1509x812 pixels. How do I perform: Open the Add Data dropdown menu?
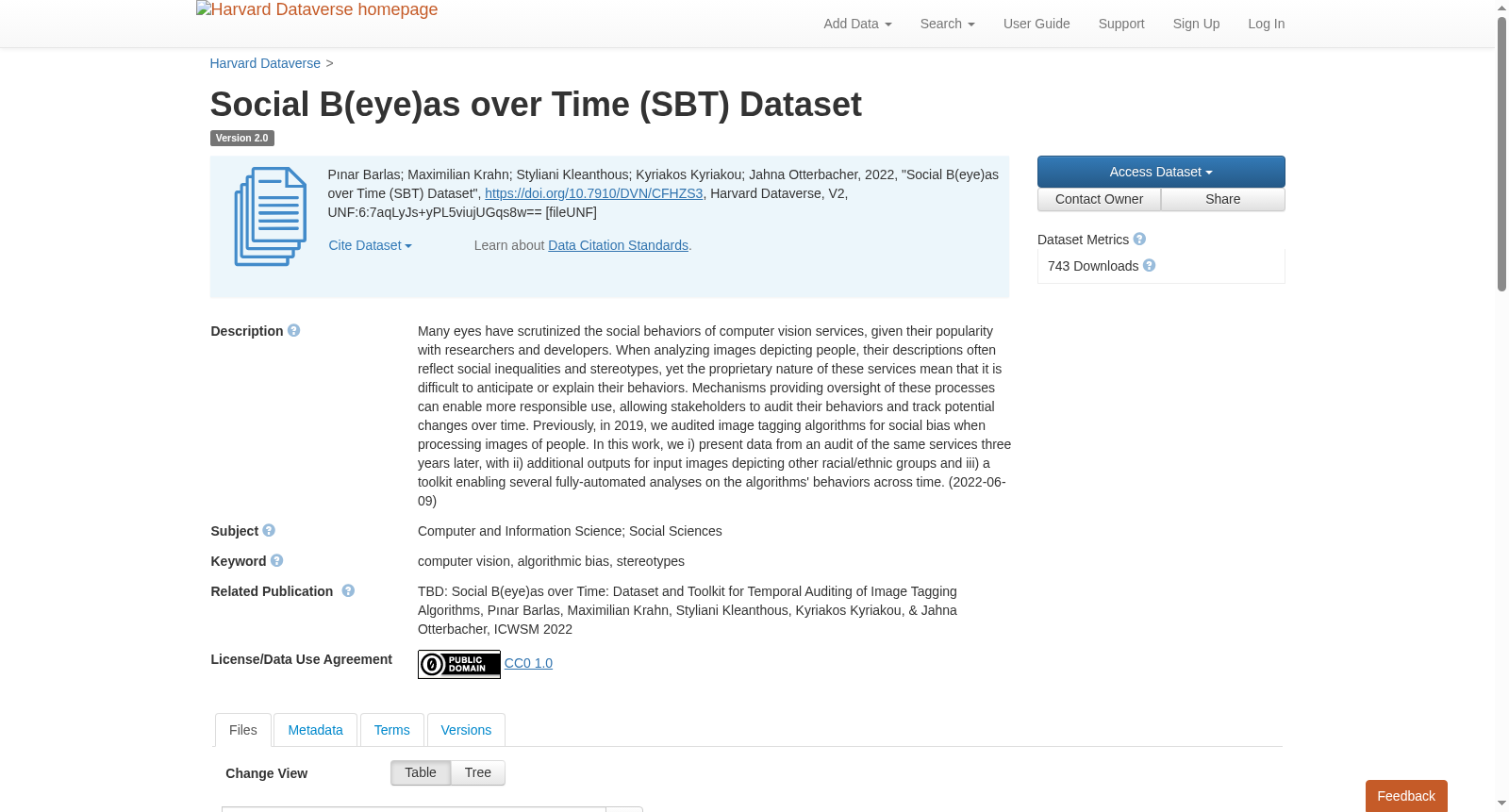(x=857, y=24)
